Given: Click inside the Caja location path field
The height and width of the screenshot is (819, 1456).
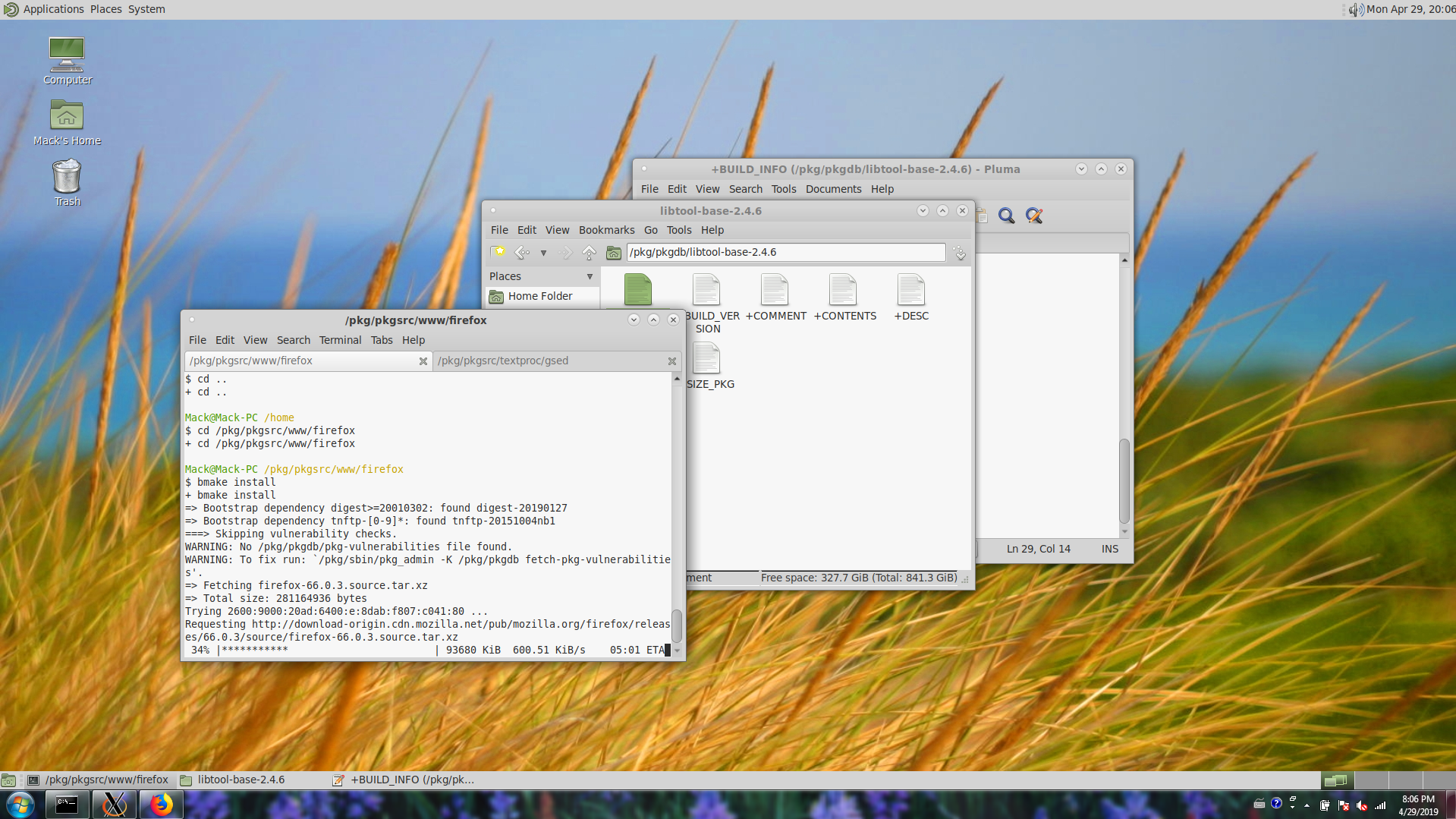Looking at the screenshot, I should point(781,252).
